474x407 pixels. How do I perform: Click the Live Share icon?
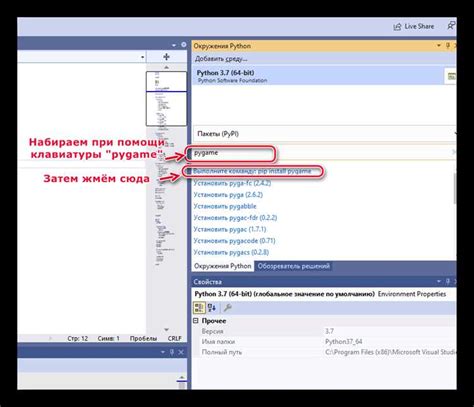(397, 27)
